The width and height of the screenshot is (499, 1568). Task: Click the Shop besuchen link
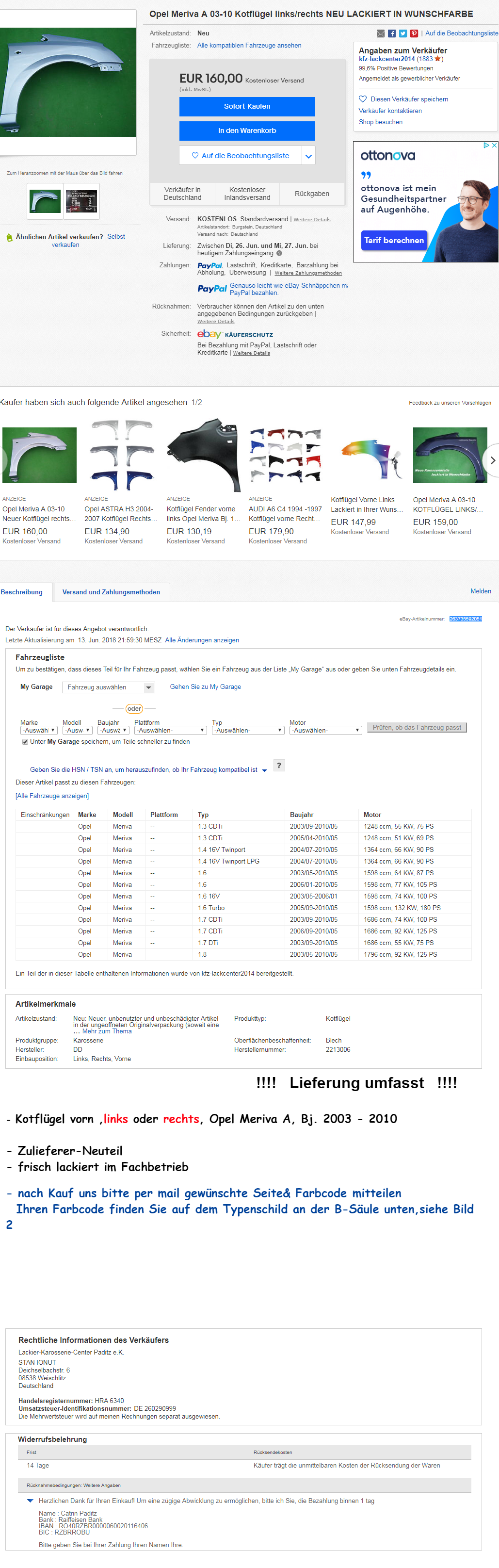click(x=380, y=122)
